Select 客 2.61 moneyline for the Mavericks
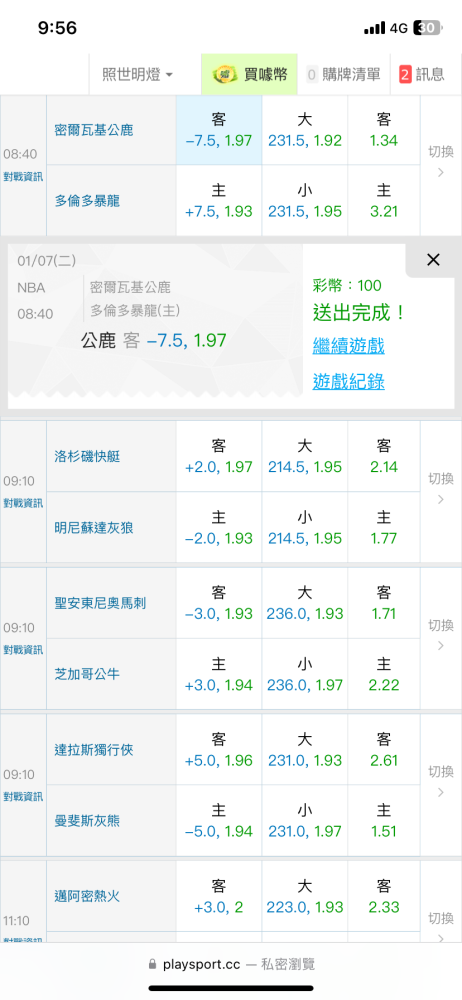This screenshot has width=462, height=1000. click(384, 750)
